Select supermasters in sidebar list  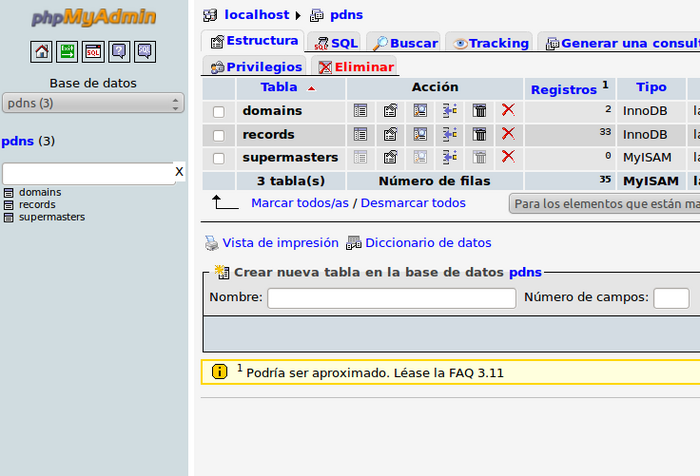[52, 217]
